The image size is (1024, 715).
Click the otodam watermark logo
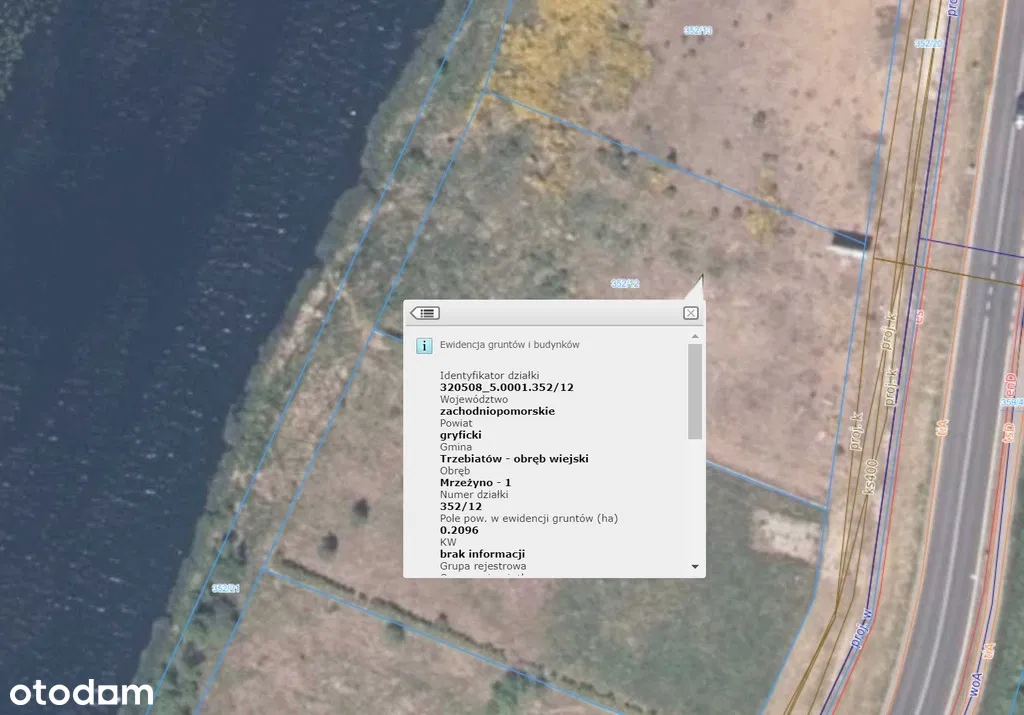[82, 692]
